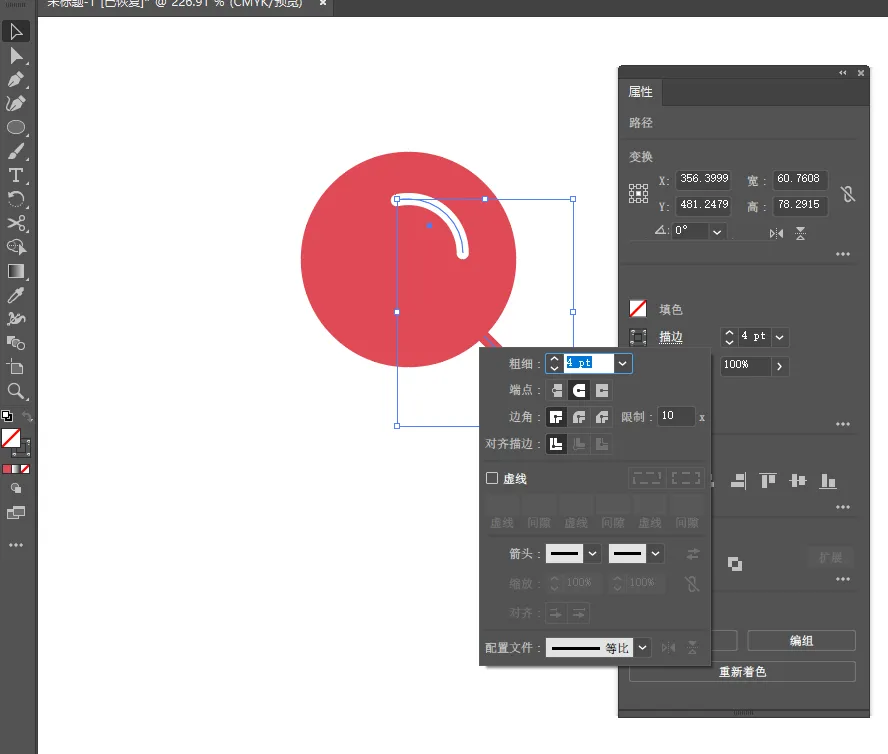Open the 粗细 stroke weight dropdown
Image resolution: width=888 pixels, height=754 pixels.
point(622,364)
